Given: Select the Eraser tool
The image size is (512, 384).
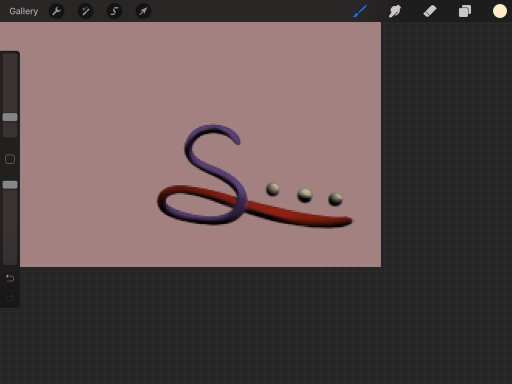Looking at the screenshot, I should 430,11.
